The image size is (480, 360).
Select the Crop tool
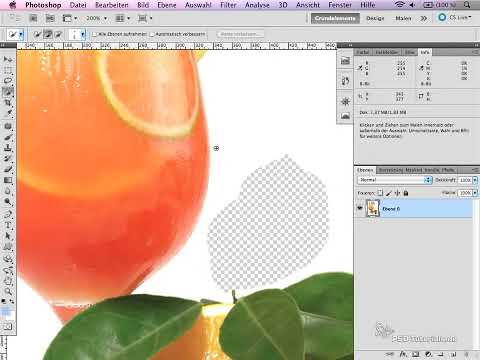[8, 103]
